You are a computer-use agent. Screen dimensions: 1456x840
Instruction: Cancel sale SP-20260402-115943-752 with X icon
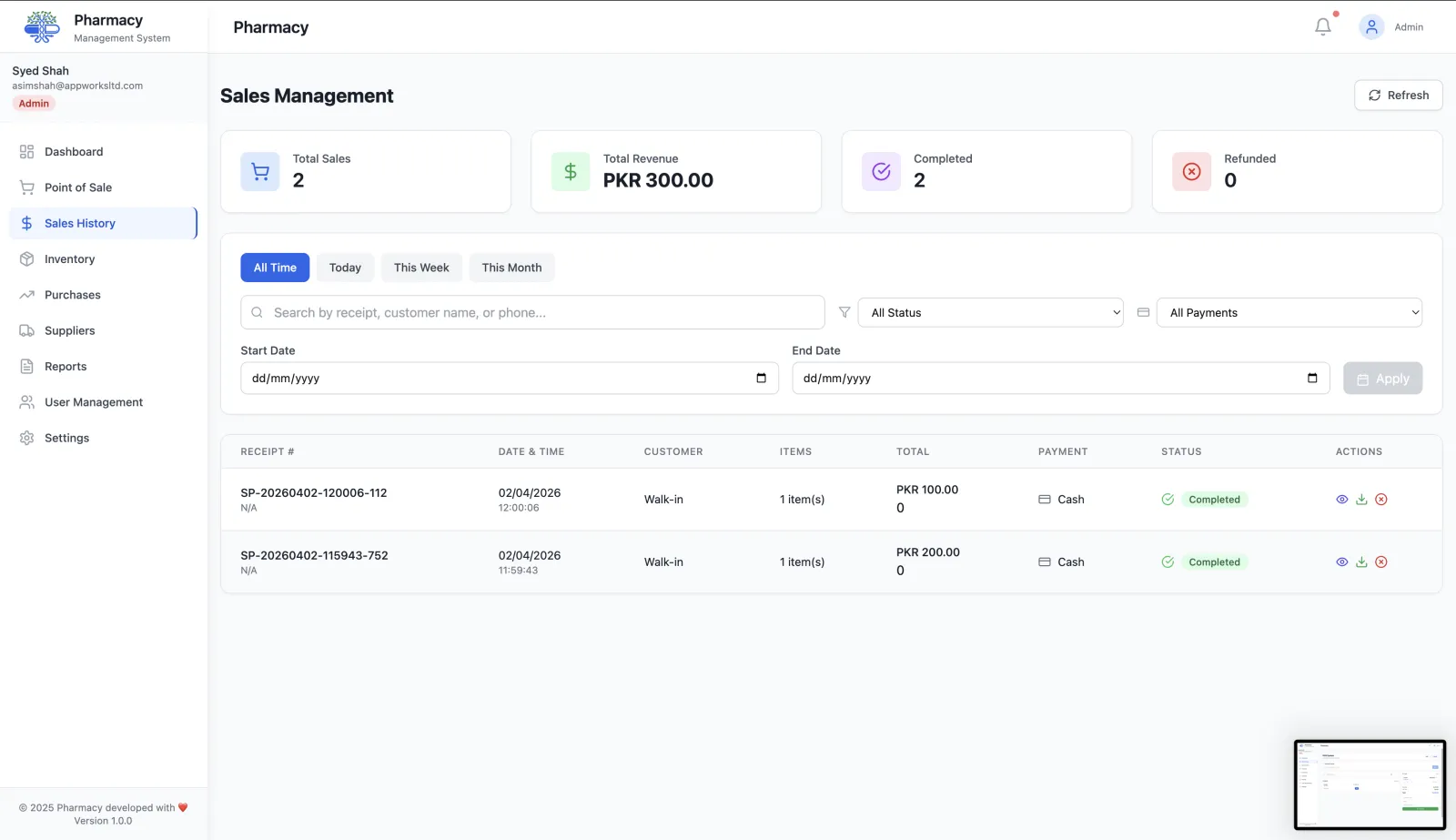[1381, 562]
